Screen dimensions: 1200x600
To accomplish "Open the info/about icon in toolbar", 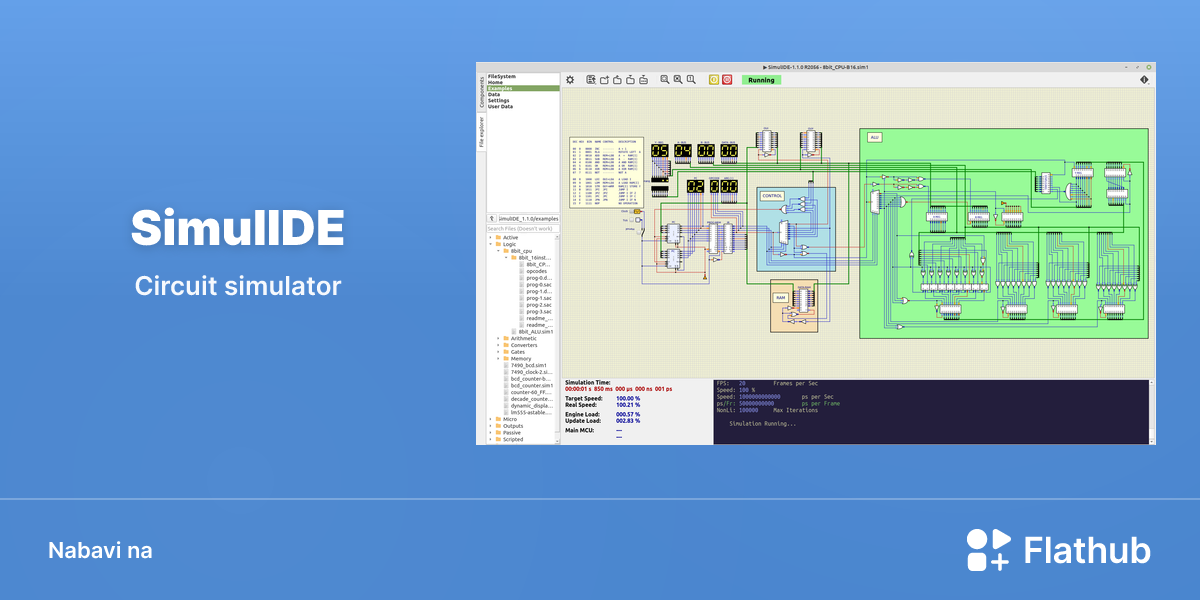I will point(1144,80).
